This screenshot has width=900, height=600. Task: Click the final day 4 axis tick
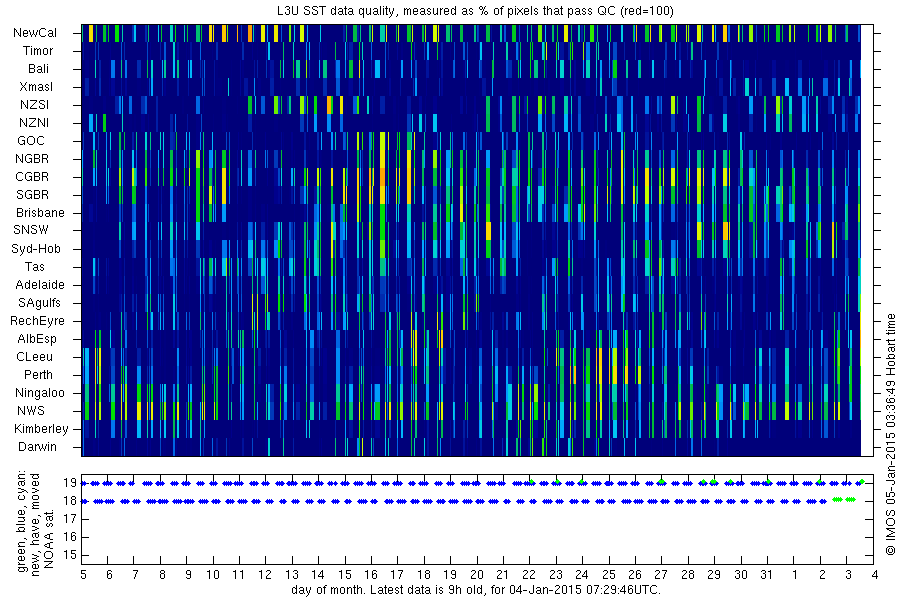point(874,574)
